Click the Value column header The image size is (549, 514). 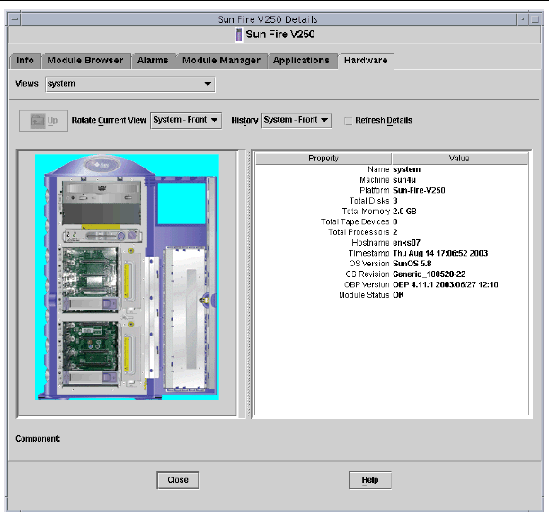click(x=459, y=158)
